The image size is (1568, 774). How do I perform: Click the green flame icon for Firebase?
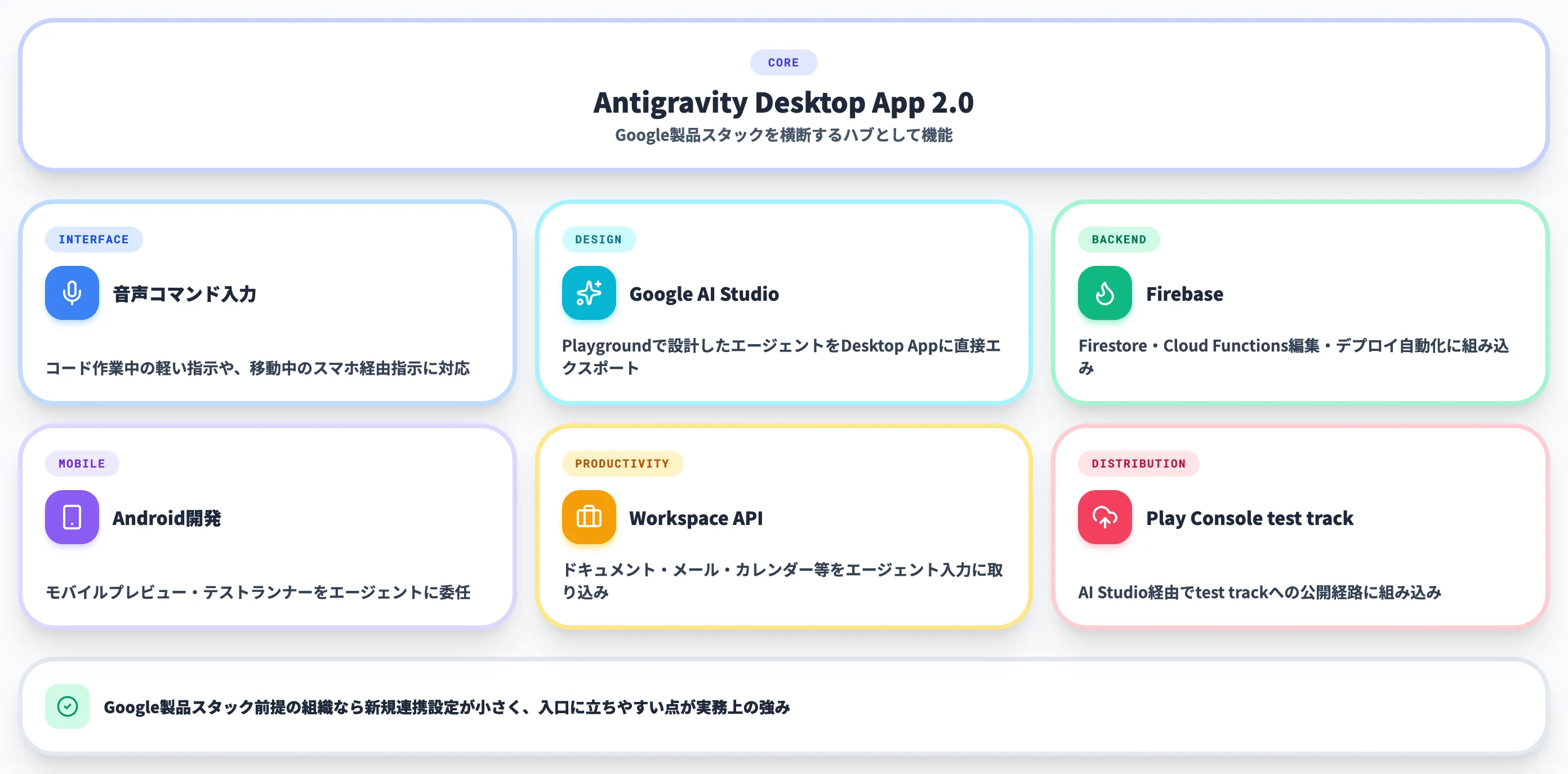[x=1105, y=293]
